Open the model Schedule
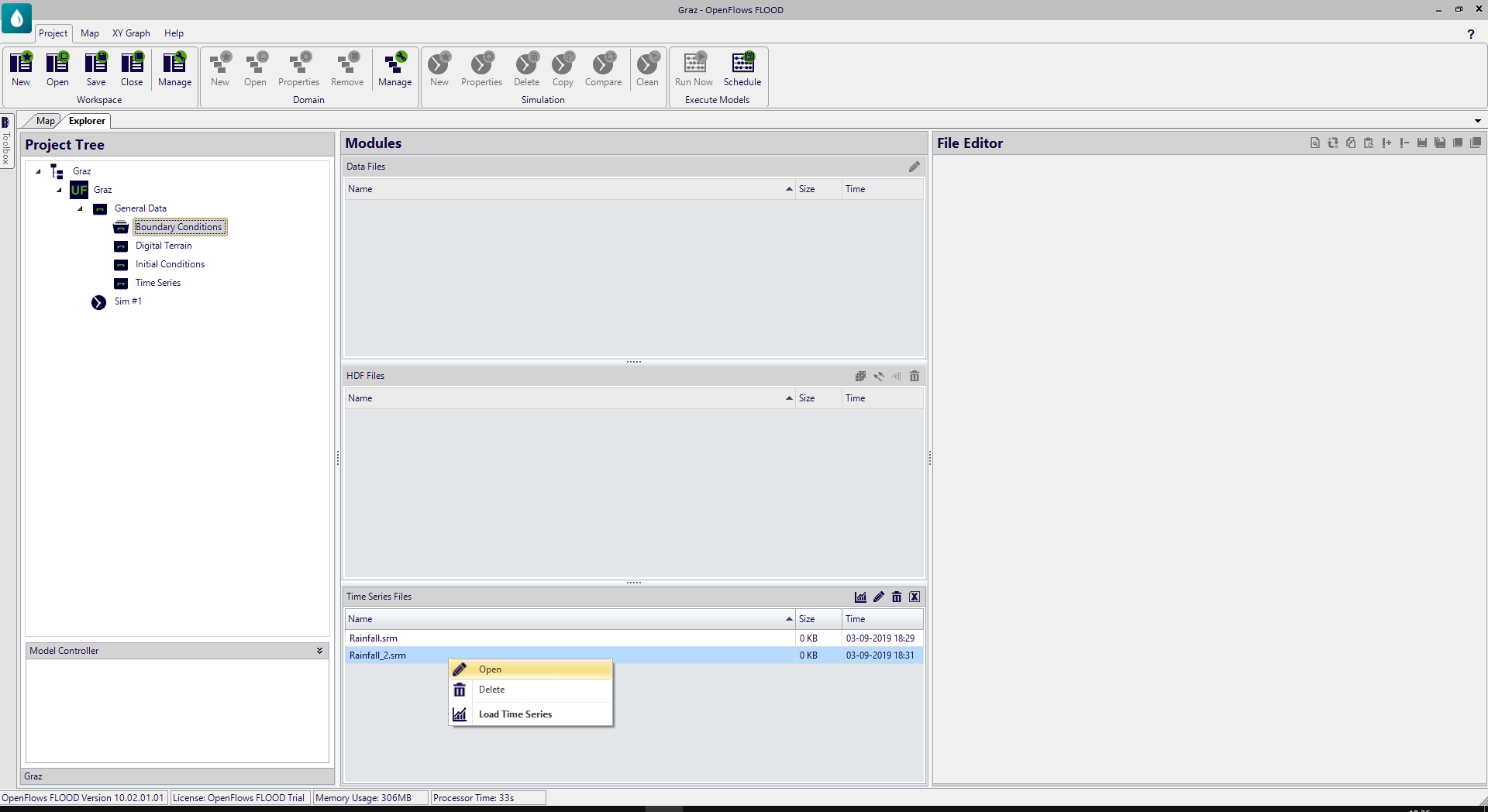 [742, 69]
